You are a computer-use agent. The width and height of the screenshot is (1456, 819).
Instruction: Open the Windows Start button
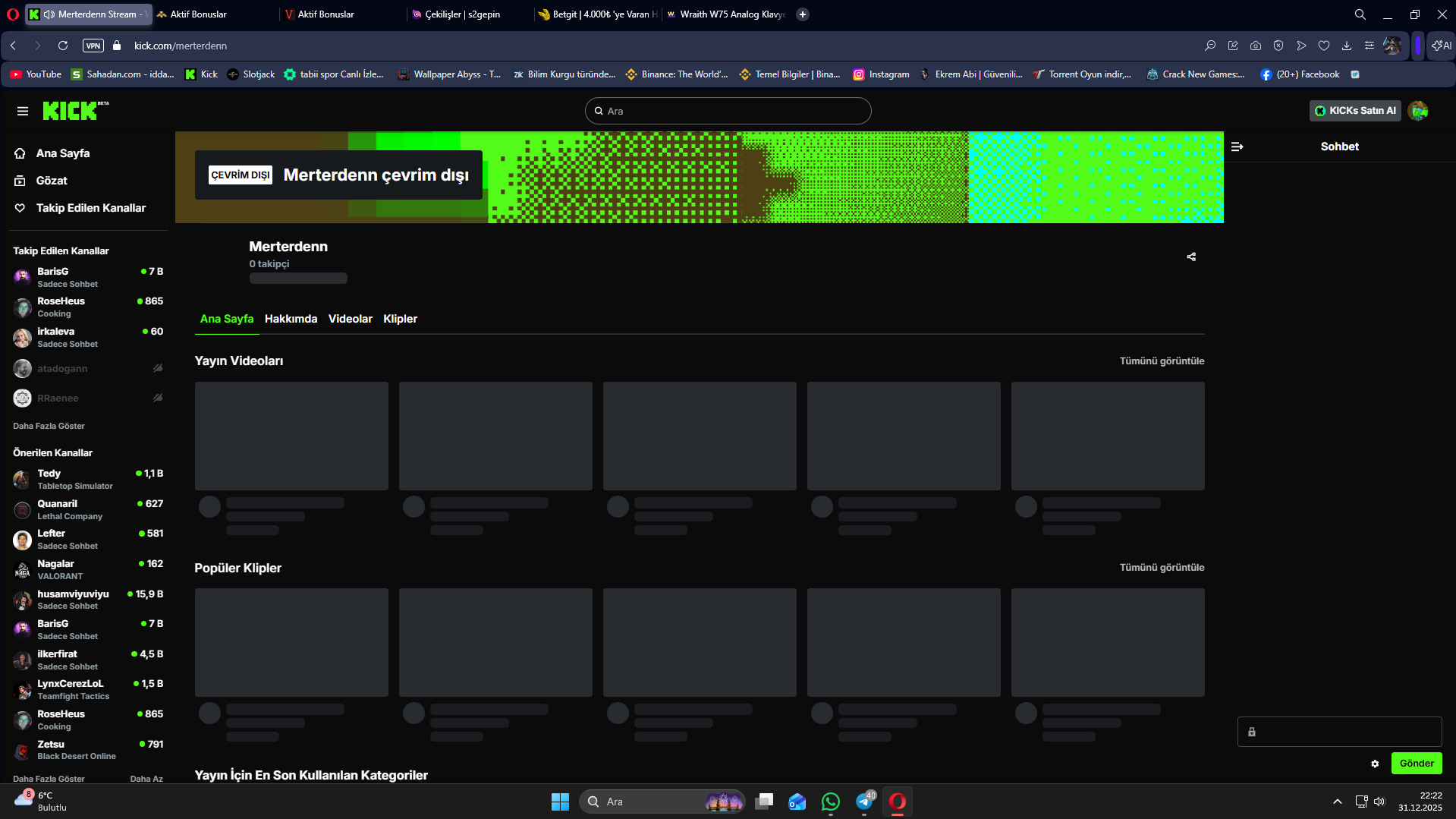pyautogui.click(x=560, y=802)
